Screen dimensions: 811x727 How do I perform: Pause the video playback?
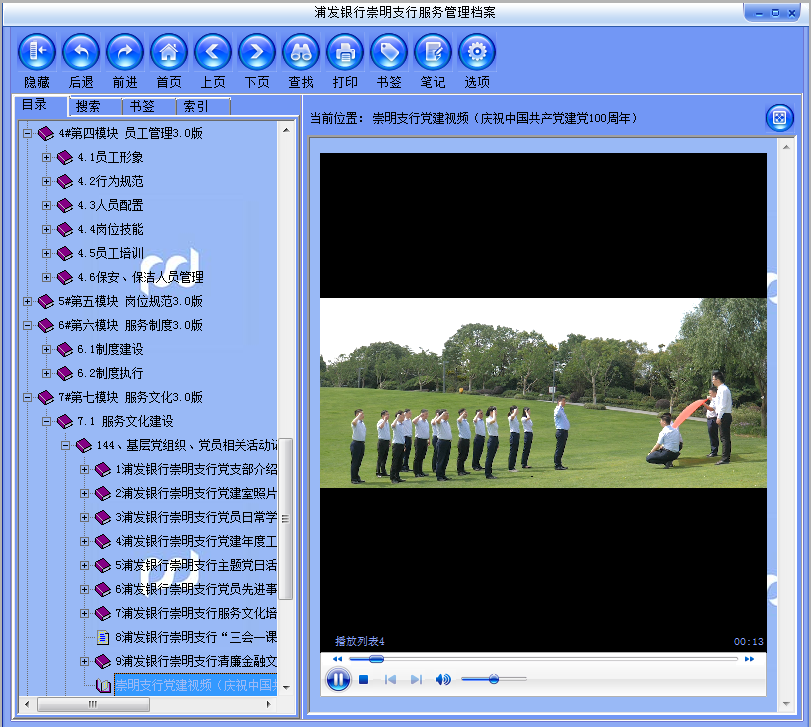[x=338, y=679]
